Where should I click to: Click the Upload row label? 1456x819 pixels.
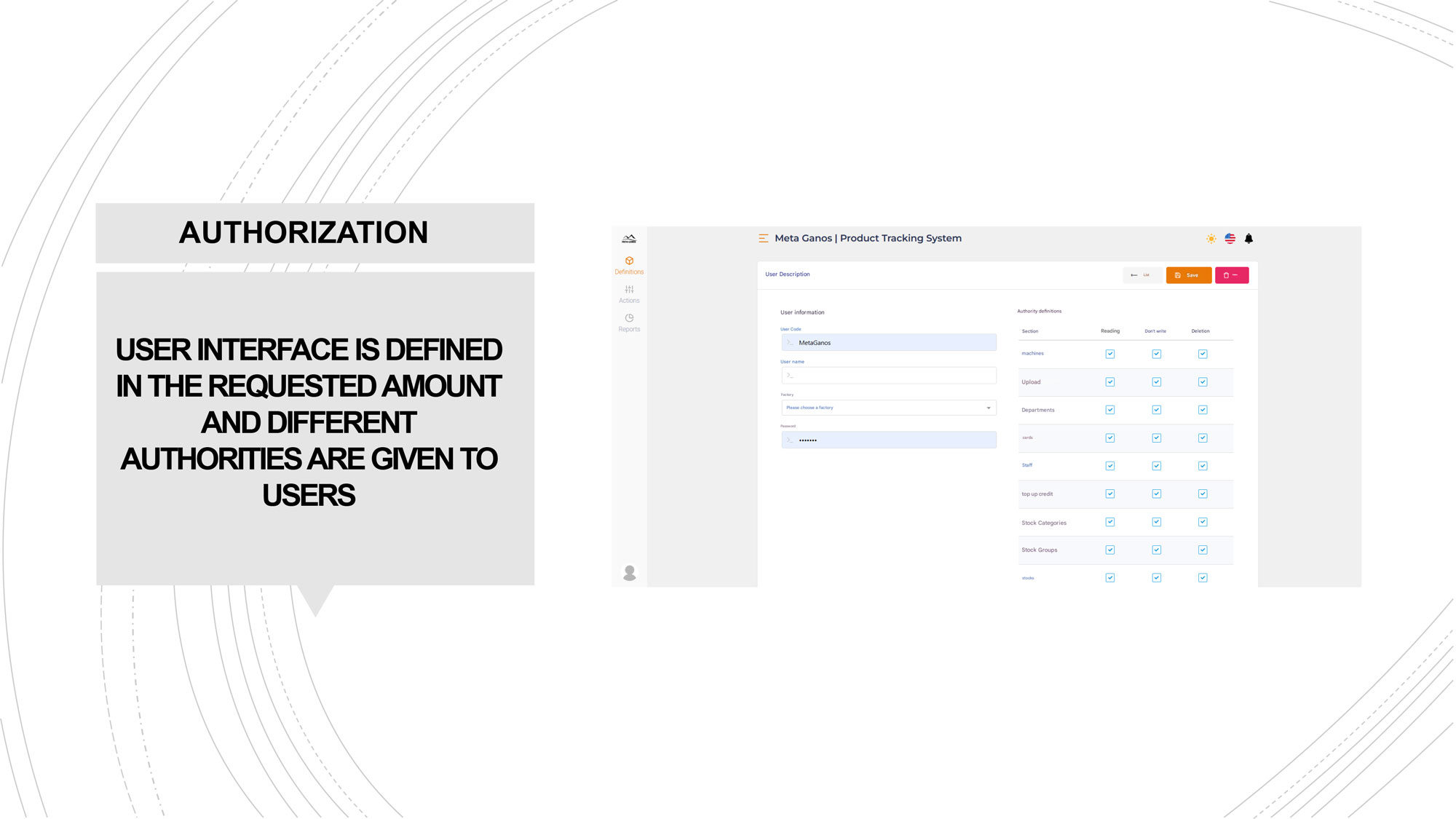click(x=1031, y=381)
